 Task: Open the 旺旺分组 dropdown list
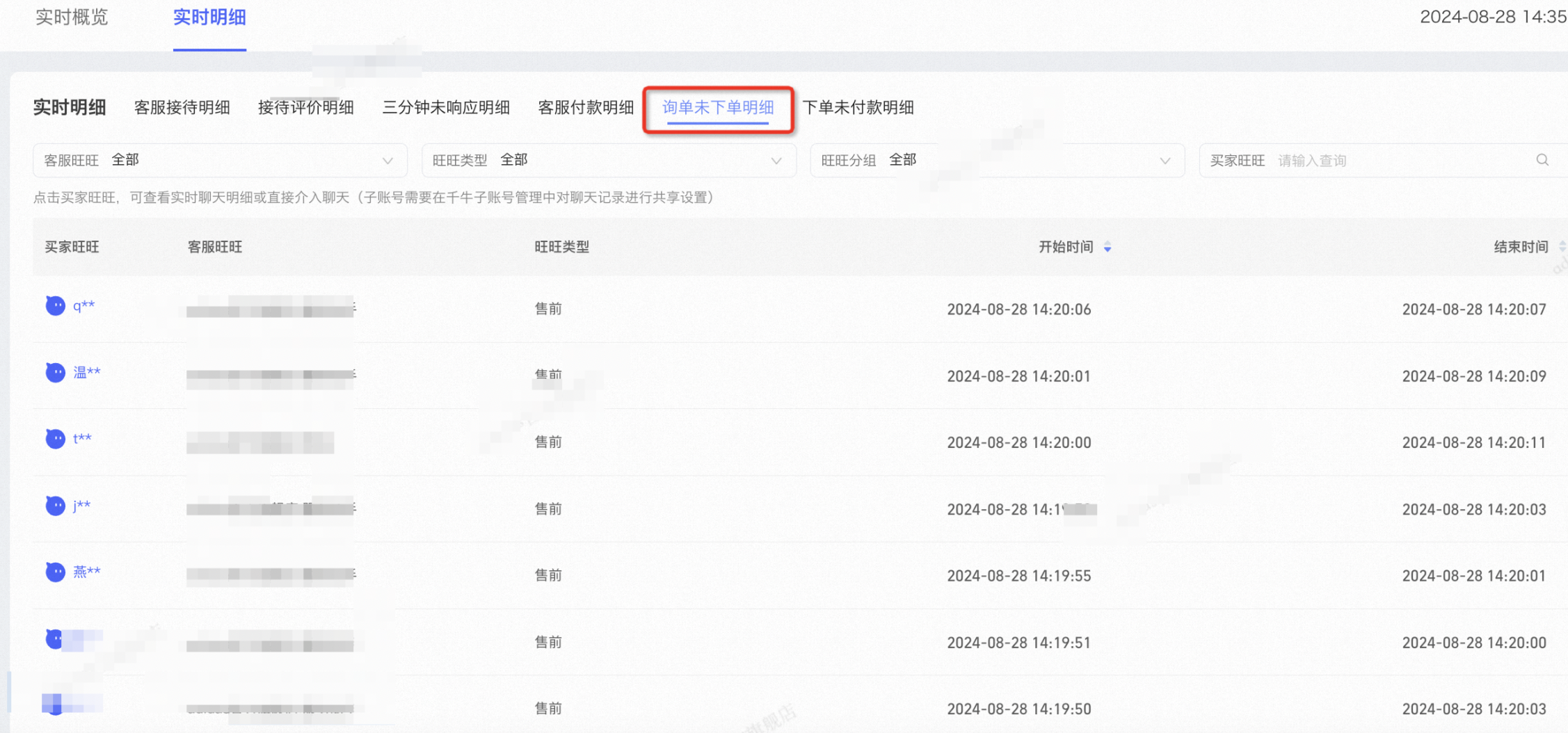pyautogui.click(x=997, y=160)
